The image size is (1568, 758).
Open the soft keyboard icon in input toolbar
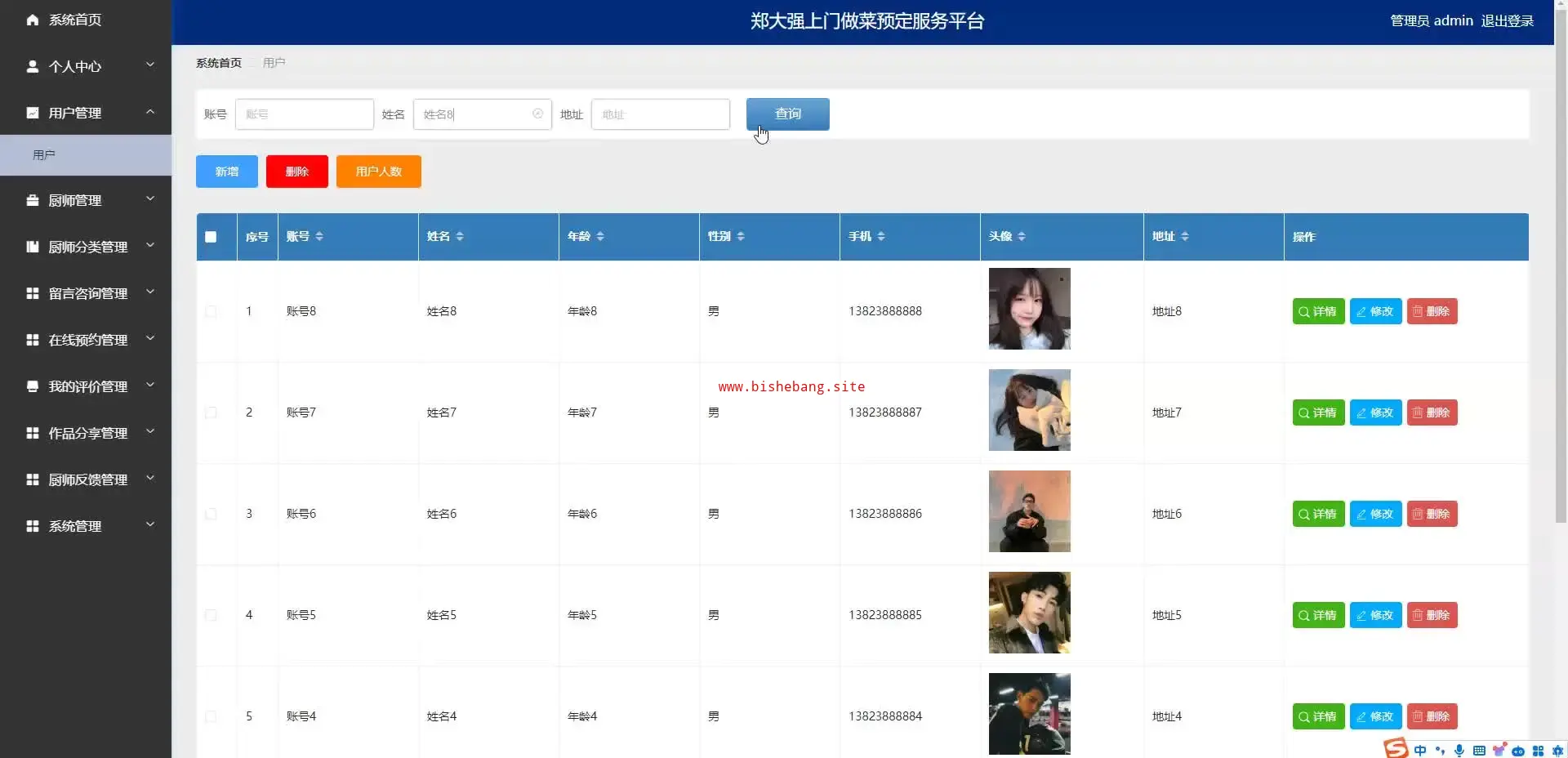(1479, 751)
